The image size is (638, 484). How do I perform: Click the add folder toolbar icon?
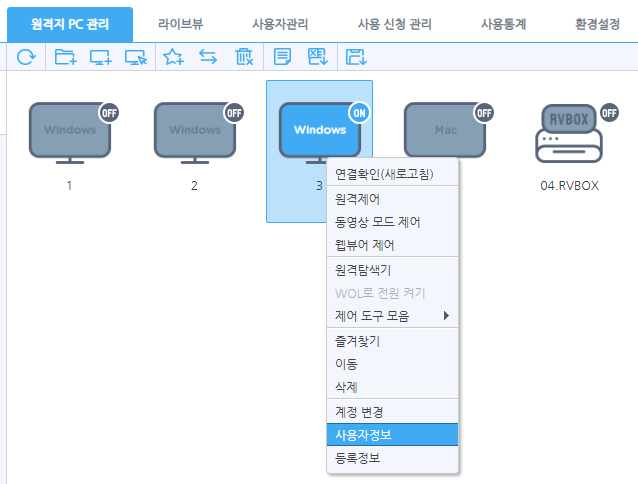(x=65, y=58)
